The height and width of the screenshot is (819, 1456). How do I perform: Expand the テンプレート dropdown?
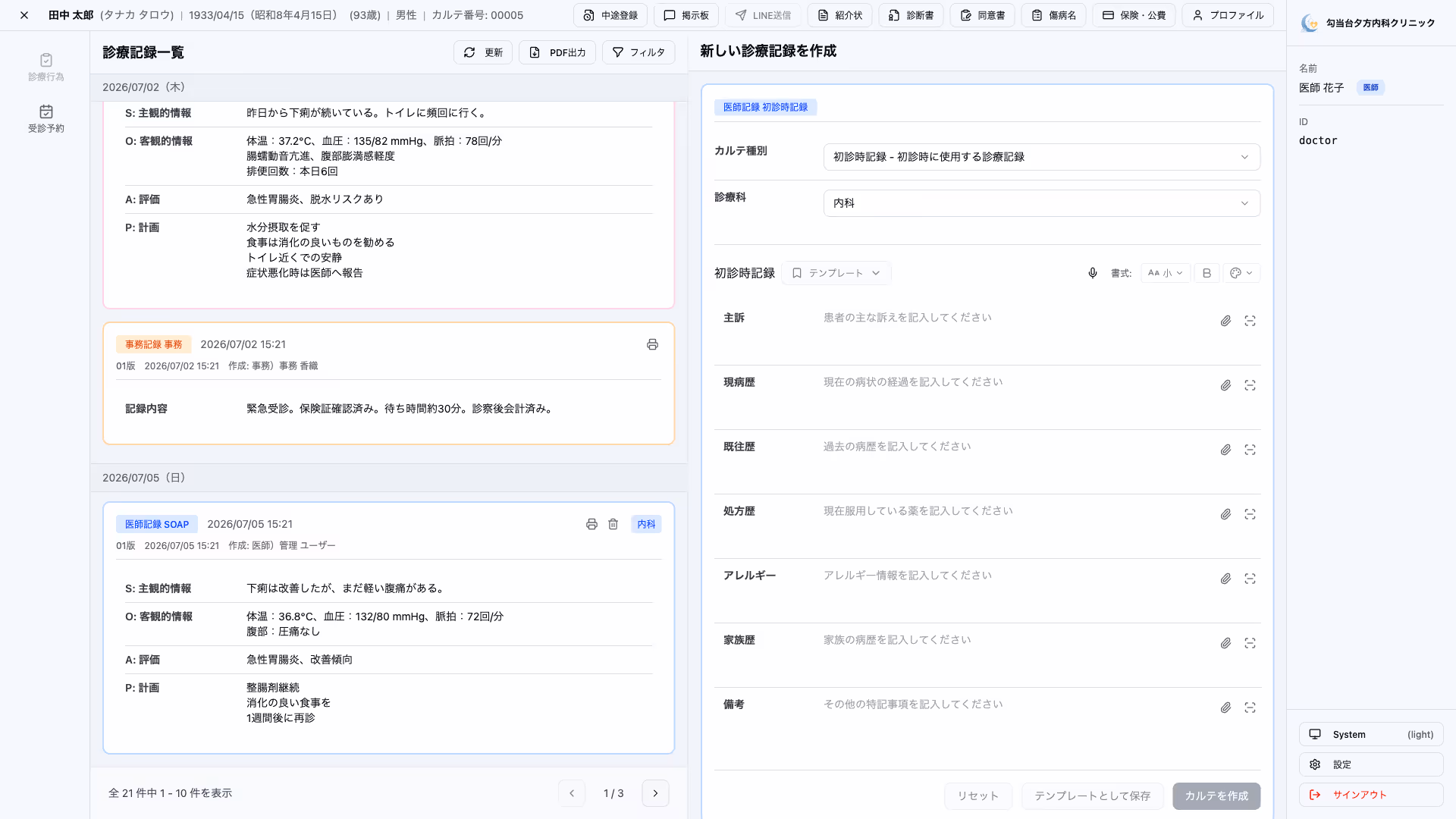[x=836, y=273]
